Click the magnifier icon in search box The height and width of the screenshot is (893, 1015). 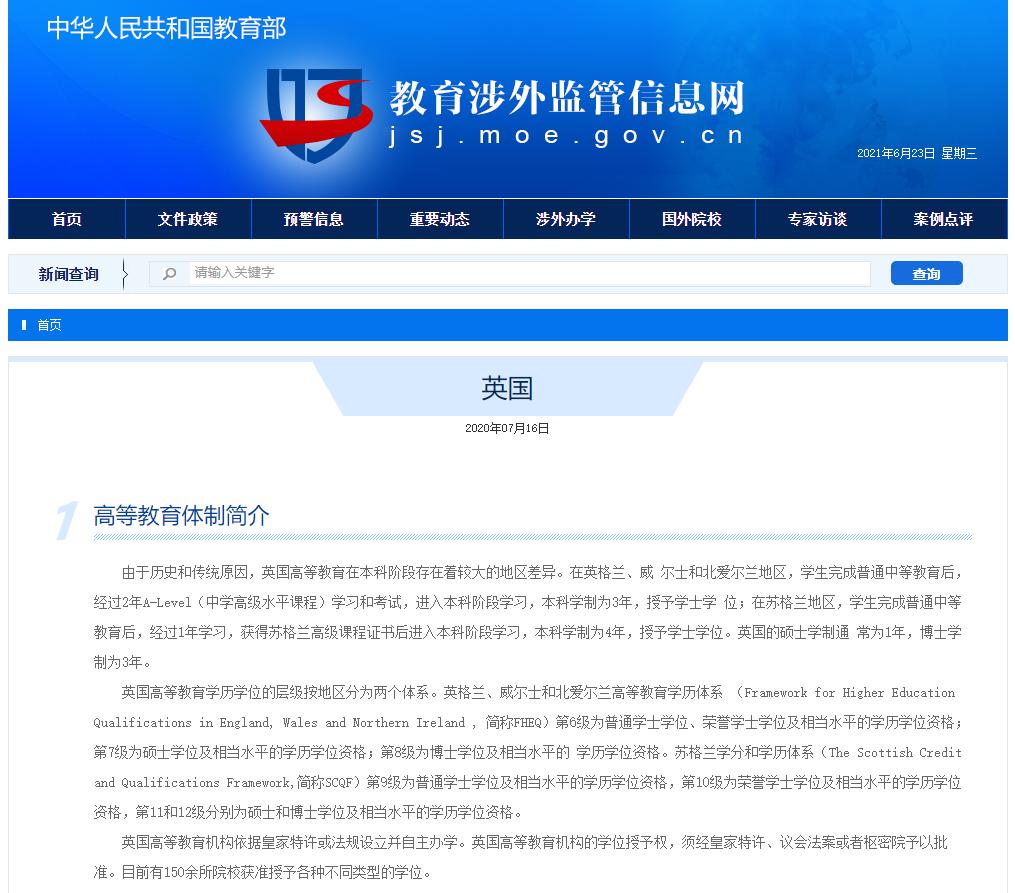(169, 272)
